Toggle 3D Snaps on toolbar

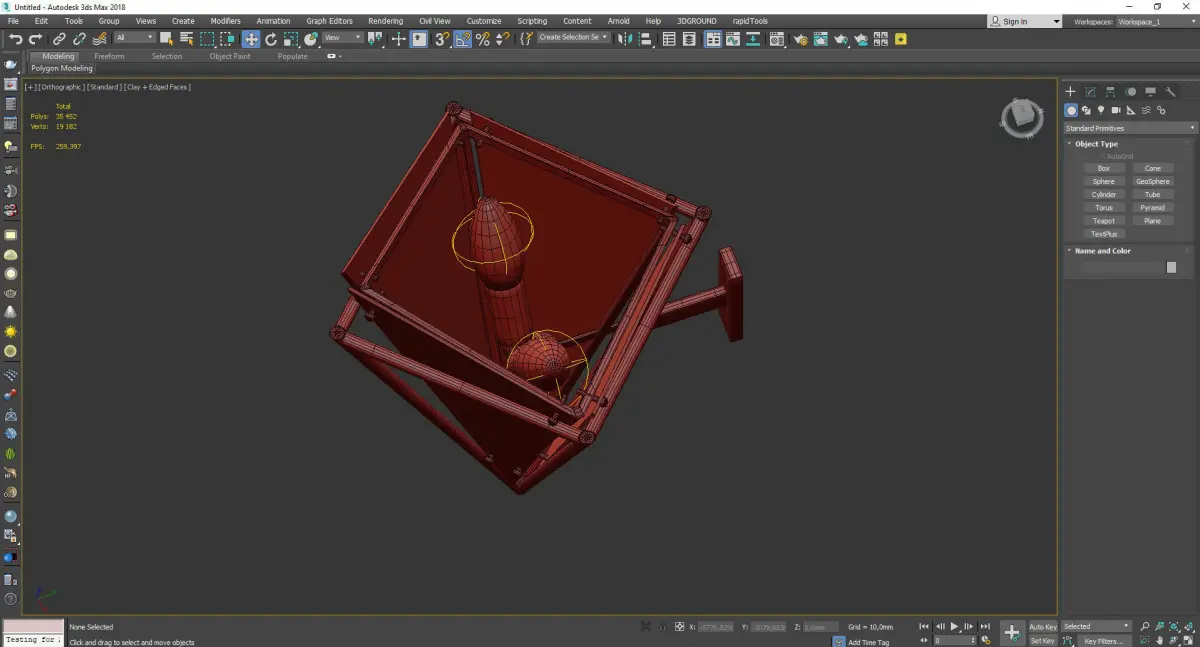pos(441,39)
